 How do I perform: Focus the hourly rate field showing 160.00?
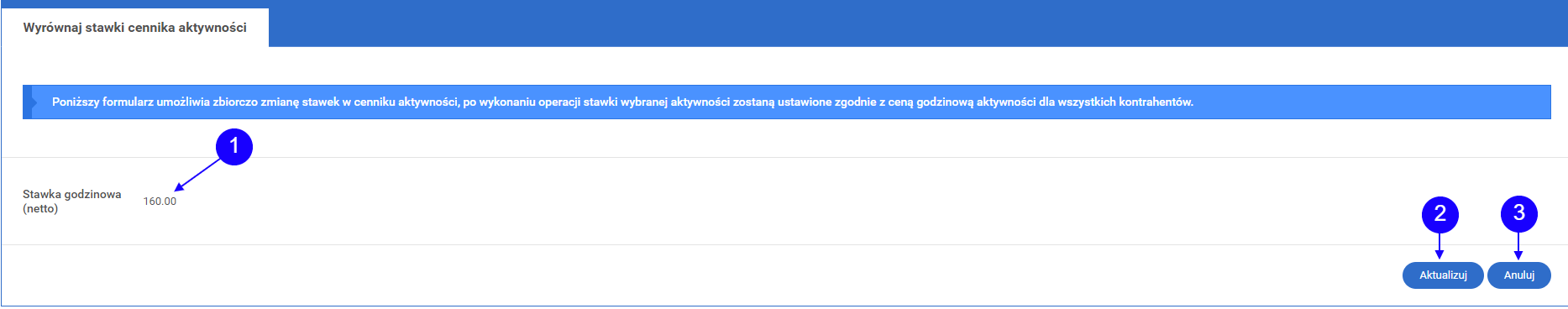pyautogui.click(x=160, y=202)
